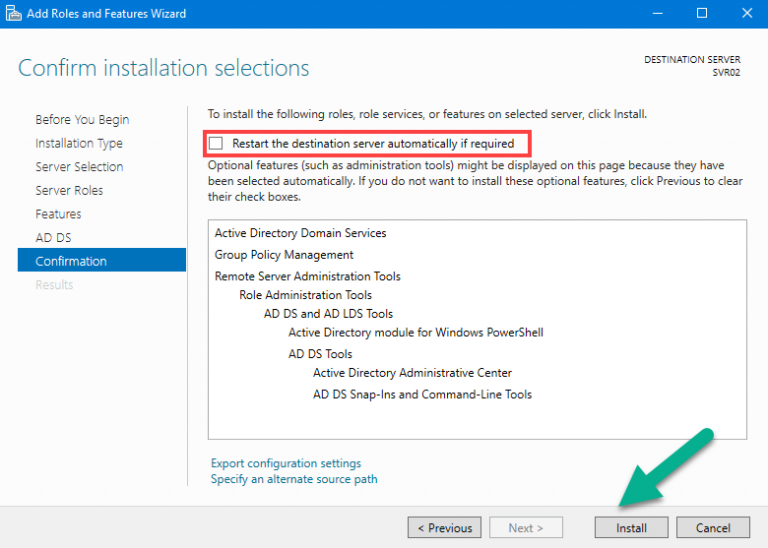Click the Install button
This screenshot has height=548, width=768.
[631, 527]
